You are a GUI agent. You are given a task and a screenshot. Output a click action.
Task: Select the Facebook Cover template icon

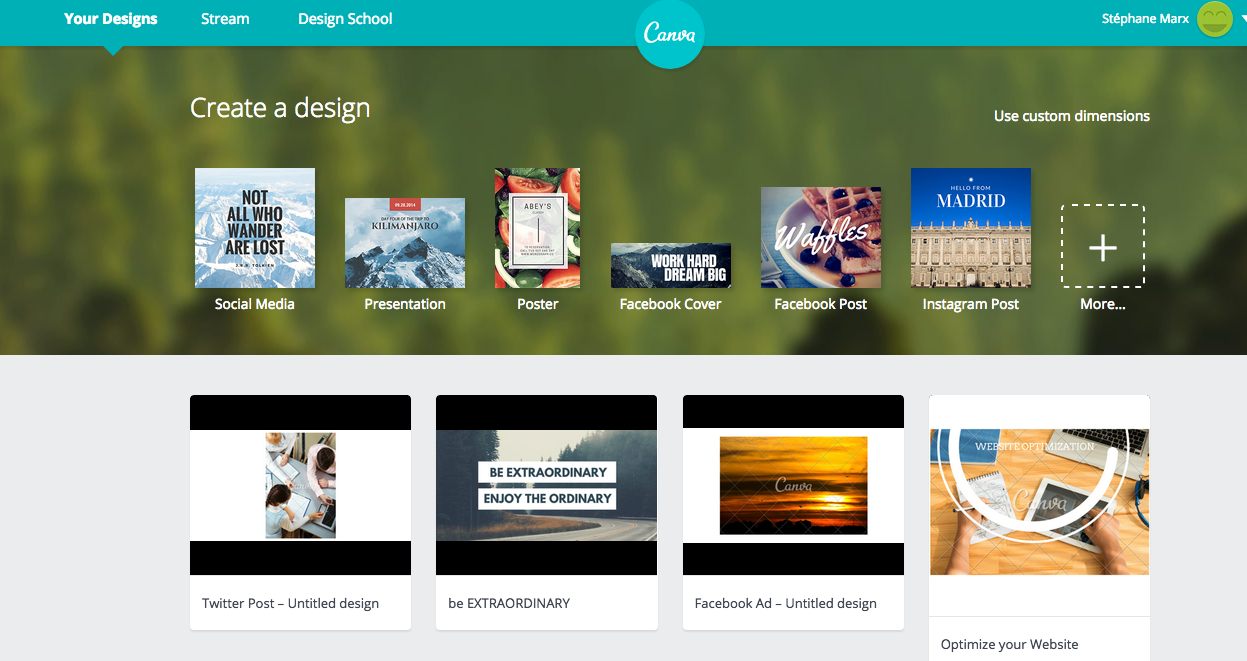pos(670,265)
